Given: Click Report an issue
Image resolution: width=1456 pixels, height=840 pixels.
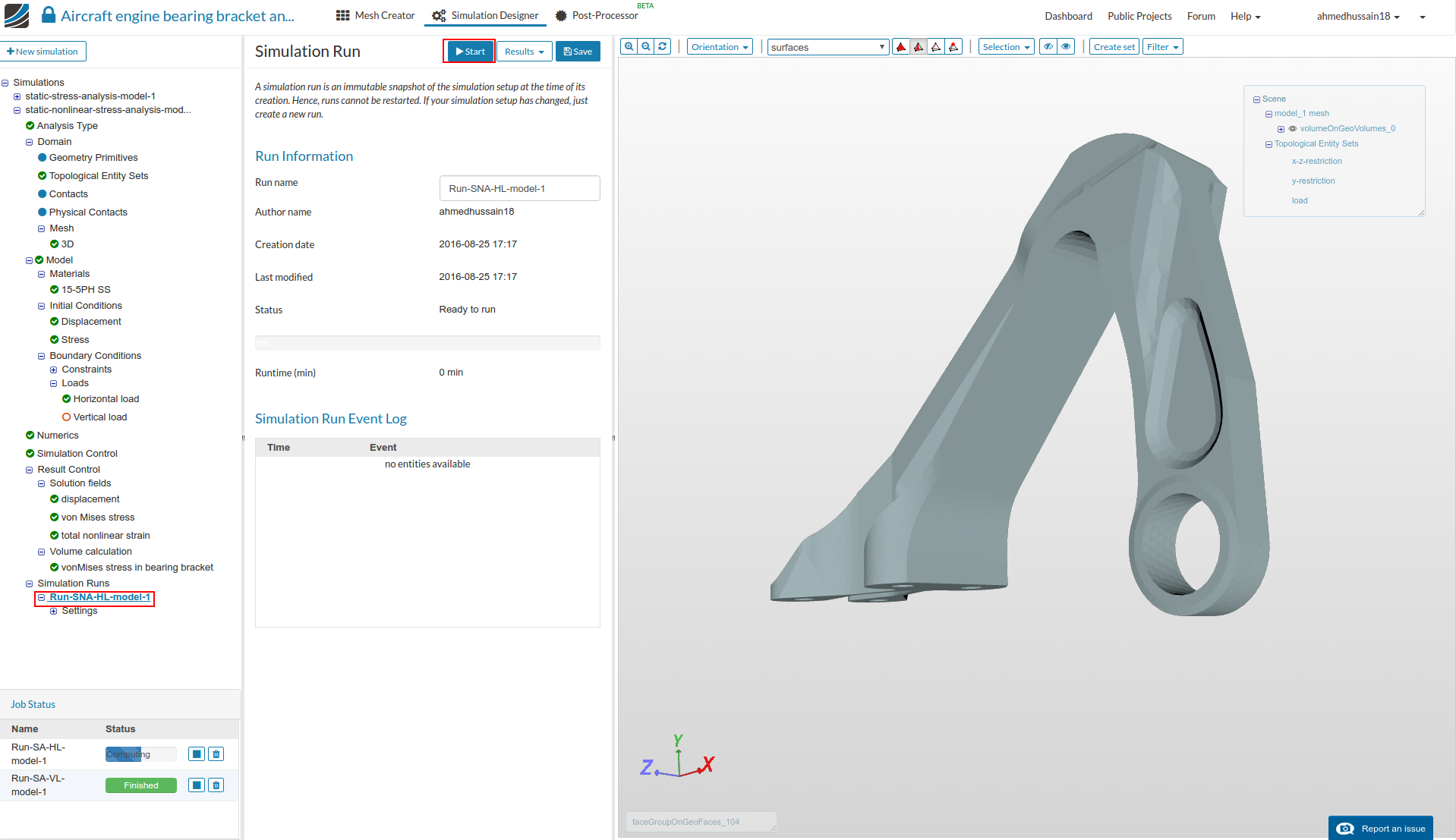Looking at the screenshot, I should click(1380, 829).
